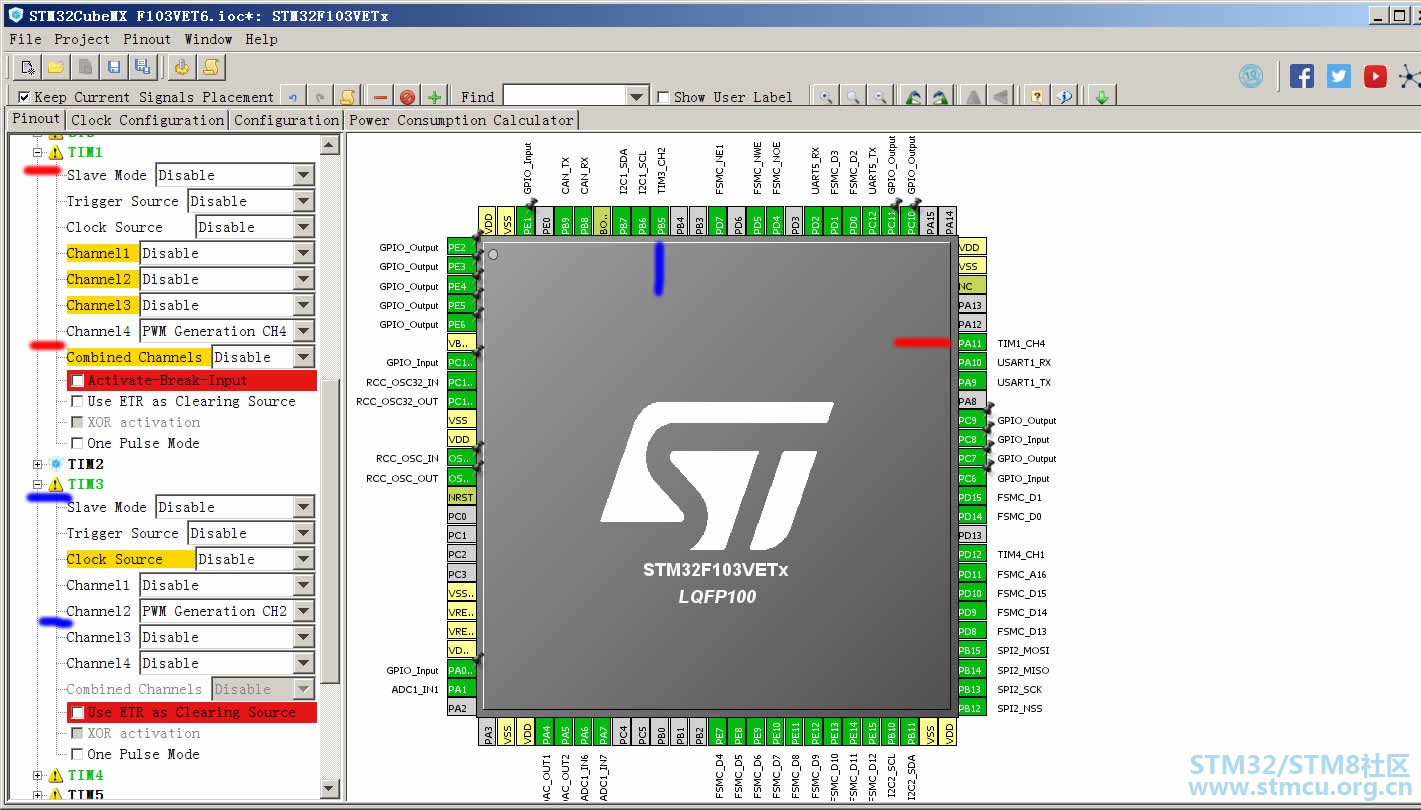Open the File menu

(25, 39)
